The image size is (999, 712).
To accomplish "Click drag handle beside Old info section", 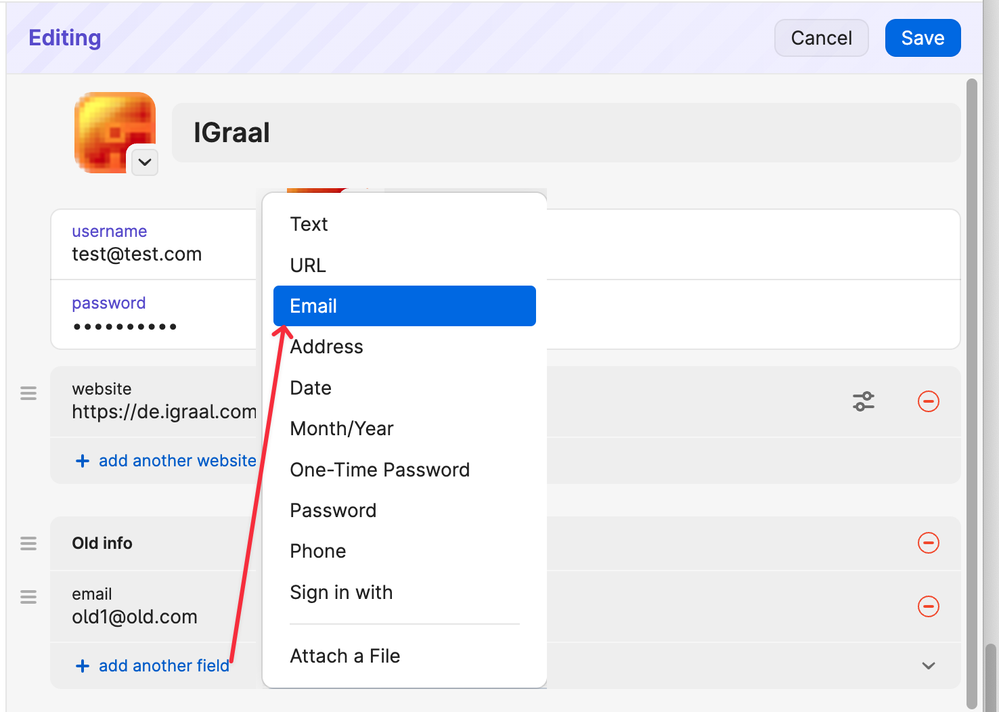I will pyautogui.click(x=28, y=543).
